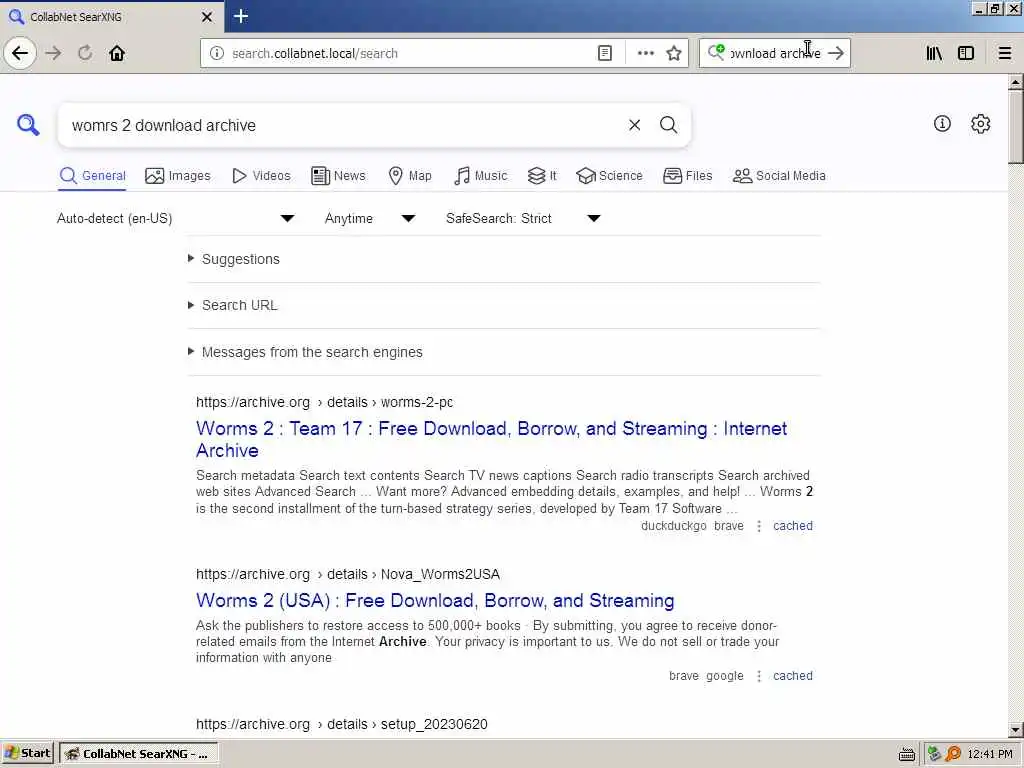This screenshot has height=768, width=1024.
Task: Click the SearXNG logo magnifier
Action: click(28, 124)
